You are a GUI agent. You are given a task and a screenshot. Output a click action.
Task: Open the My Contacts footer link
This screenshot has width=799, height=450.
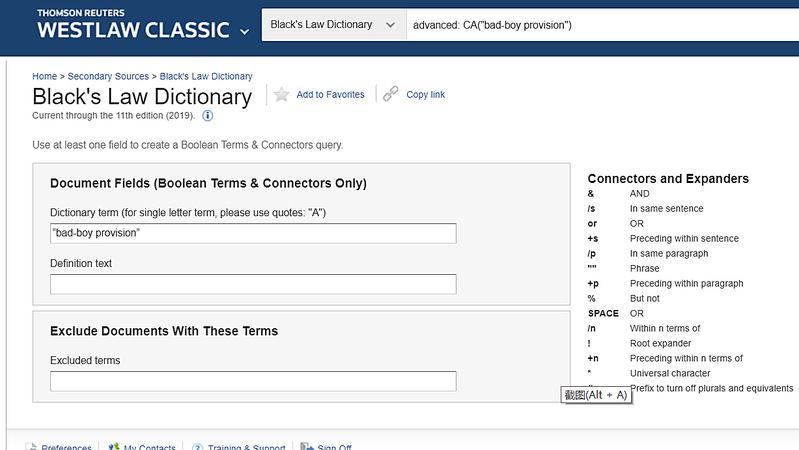tap(150, 447)
